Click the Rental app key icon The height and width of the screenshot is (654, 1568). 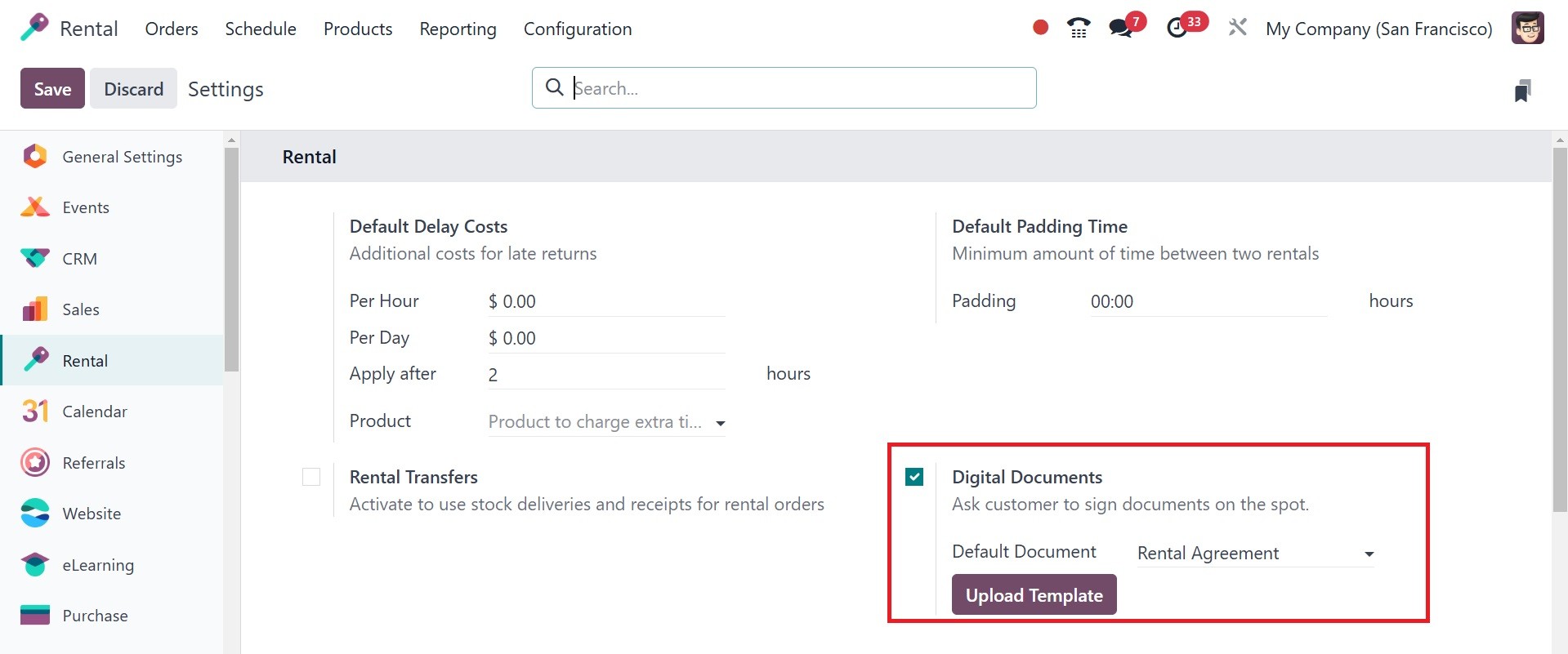[34, 28]
